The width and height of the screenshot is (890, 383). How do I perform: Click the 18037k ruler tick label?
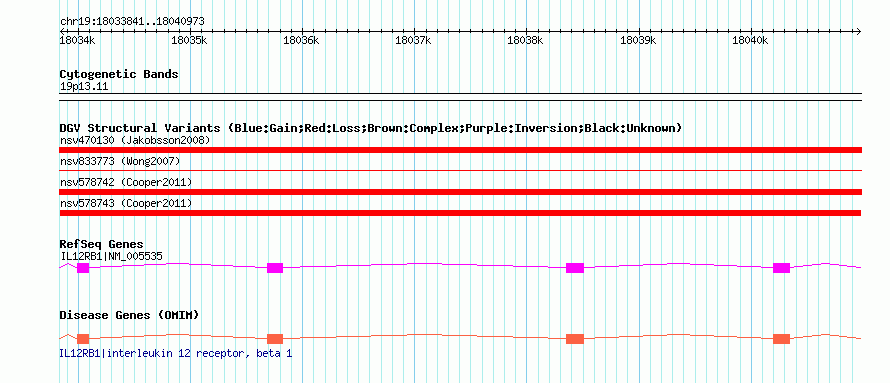point(413,40)
